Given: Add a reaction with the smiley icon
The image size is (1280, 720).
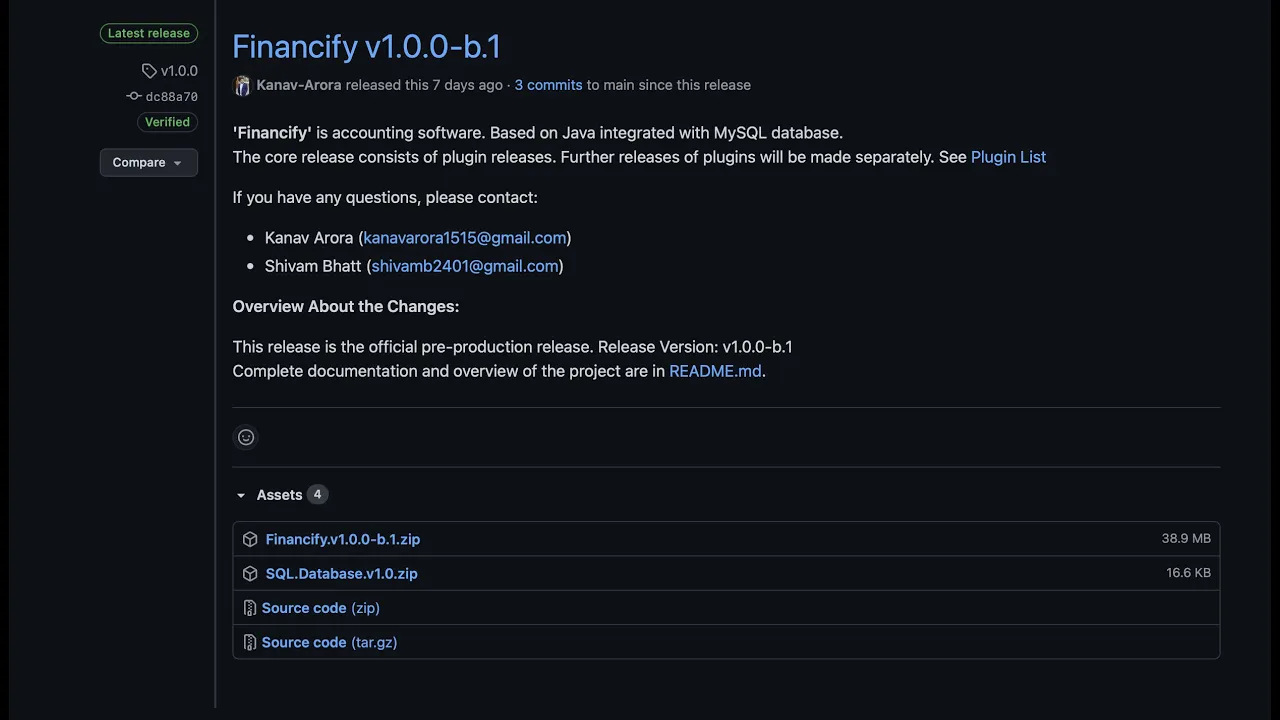Looking at the screenshot, I should pos(246,437).
